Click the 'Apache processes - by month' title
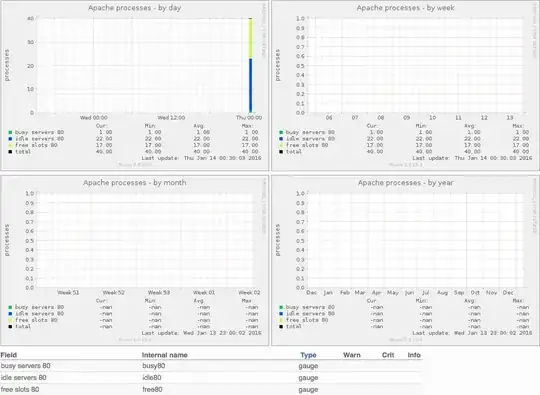Viewport: 540px width, 395px height. (135, 183)
